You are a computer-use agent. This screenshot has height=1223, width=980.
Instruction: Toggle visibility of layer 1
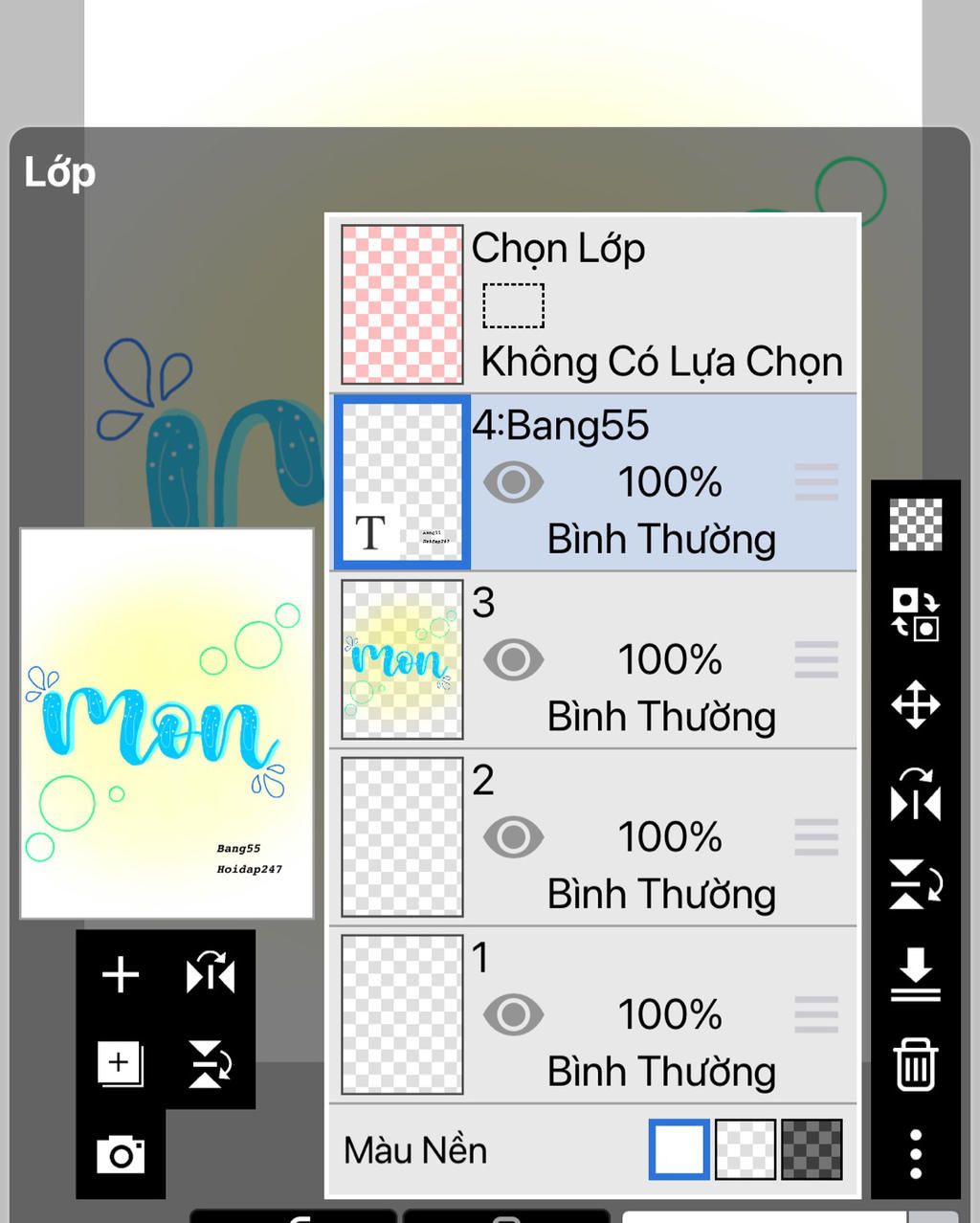[x=514, y=1014]
